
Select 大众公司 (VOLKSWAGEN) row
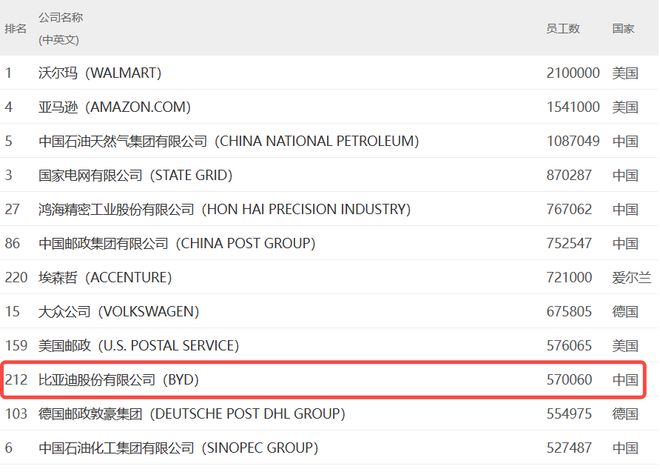pyautogui.click(x=118, y=311)
